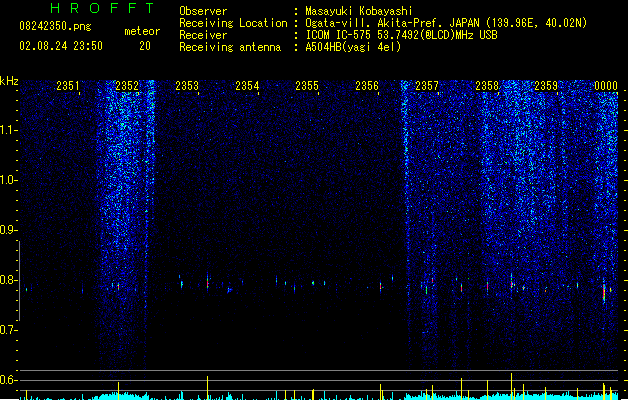
Task: Click the 2359 time marker
Action: pos(546,86)
